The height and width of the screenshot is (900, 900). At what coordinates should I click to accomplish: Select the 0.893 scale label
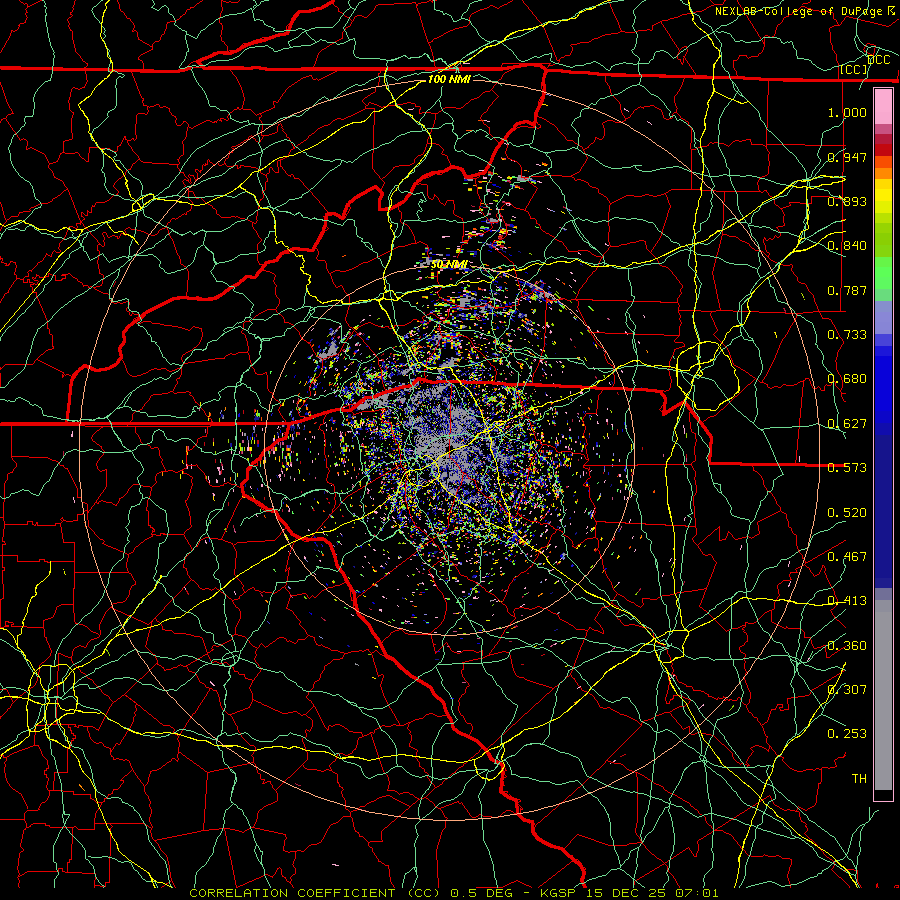(847, 201)
